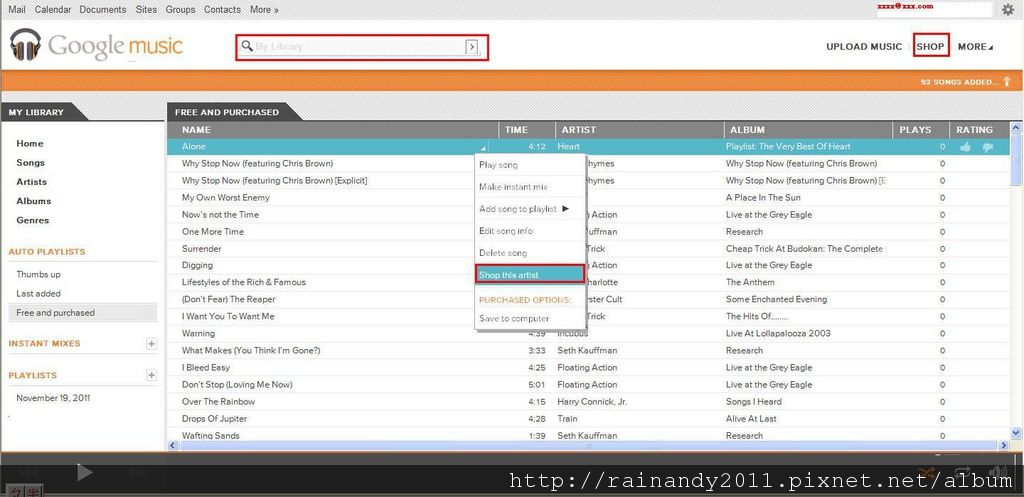Screen dimensions: 1024x497
Task: Click the Play button in player bar
Action: [84, 472]
